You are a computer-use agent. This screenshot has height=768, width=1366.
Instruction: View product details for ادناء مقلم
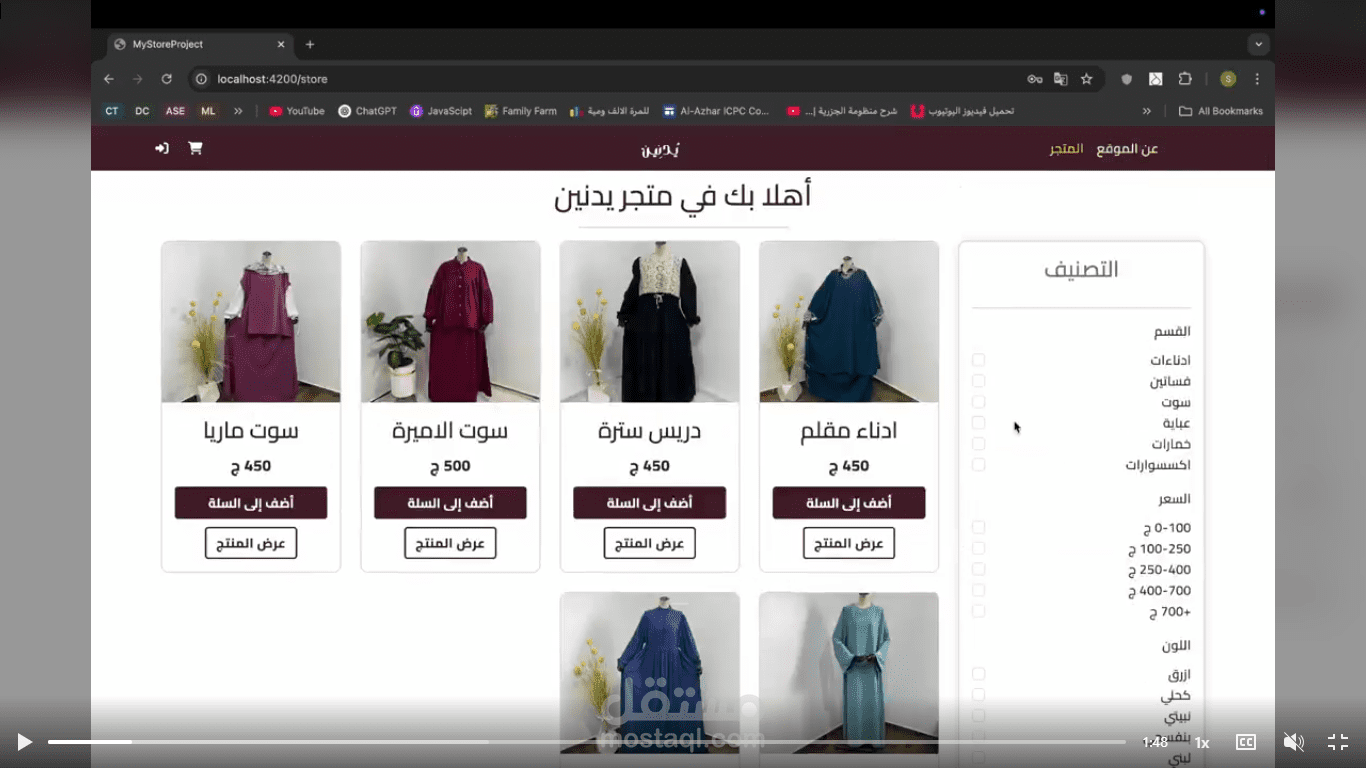coord(849,543)
